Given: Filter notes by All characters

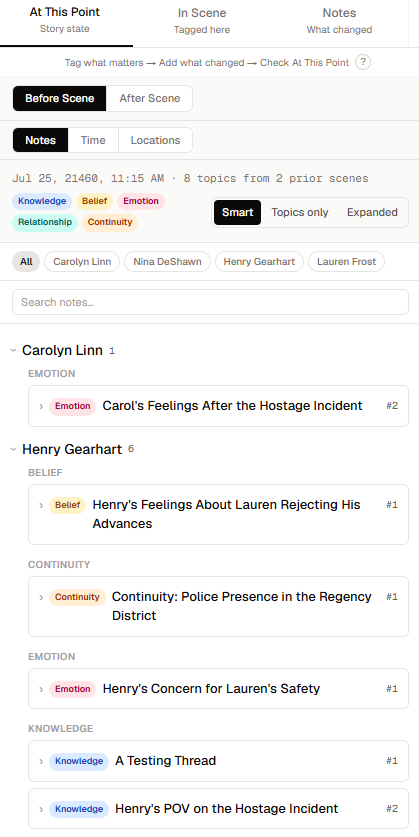Looking at the screenshot, I should pos(26,262).
